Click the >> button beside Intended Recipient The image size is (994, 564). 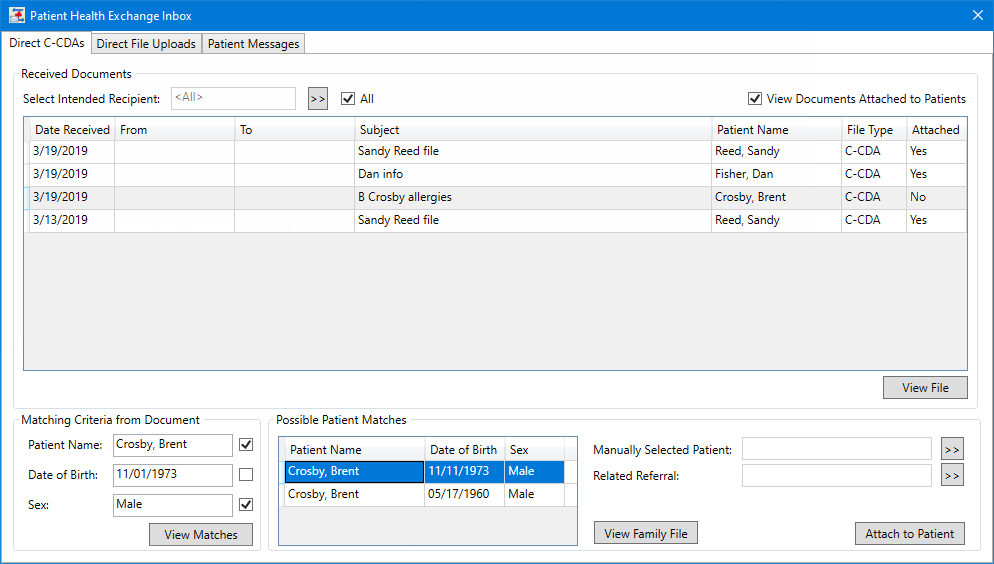(318, 99)
